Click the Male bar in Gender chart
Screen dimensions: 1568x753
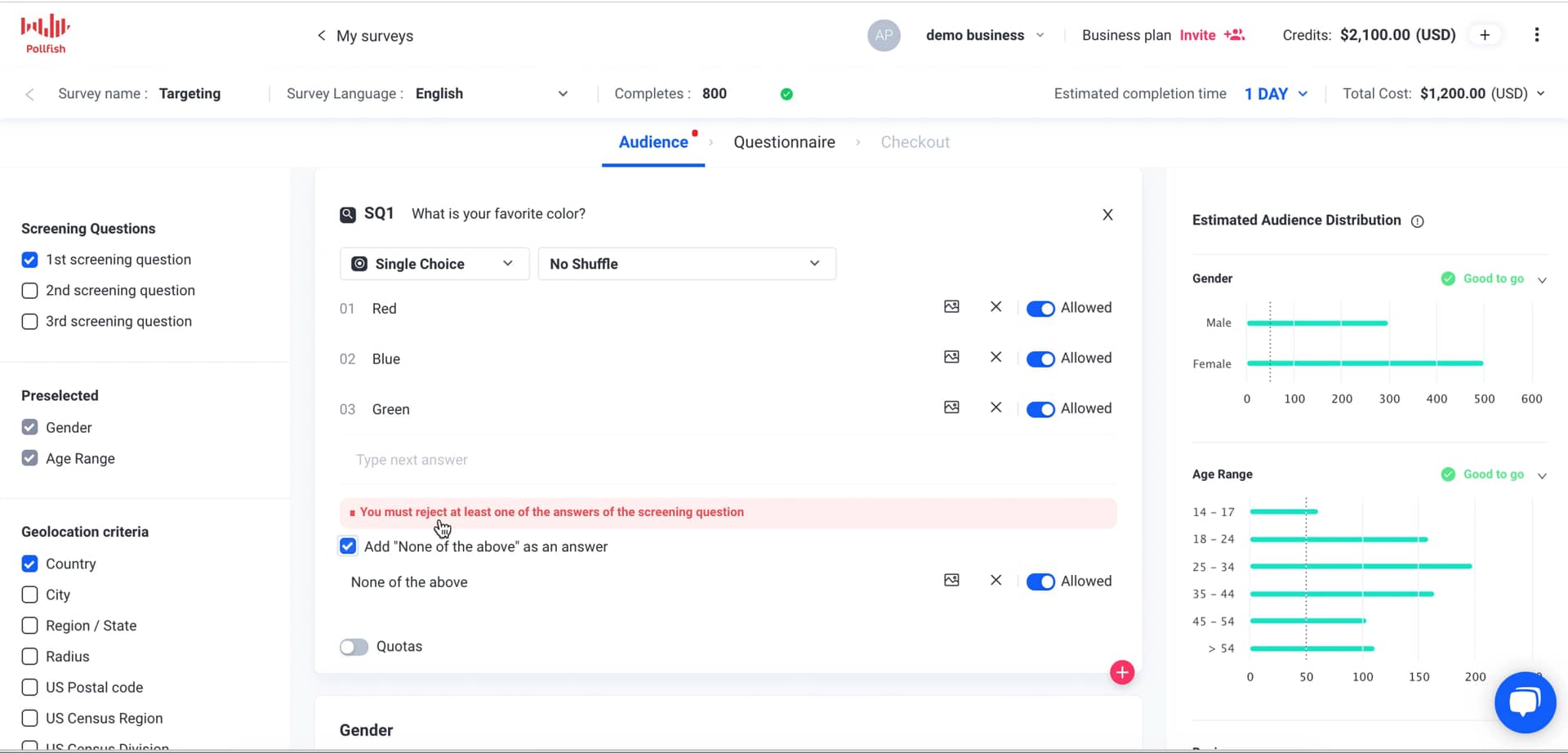point(1317,323)
